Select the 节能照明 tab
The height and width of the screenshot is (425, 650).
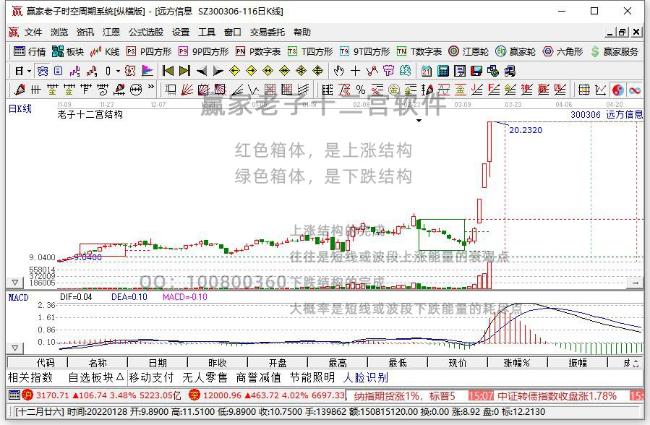point(312,377)
